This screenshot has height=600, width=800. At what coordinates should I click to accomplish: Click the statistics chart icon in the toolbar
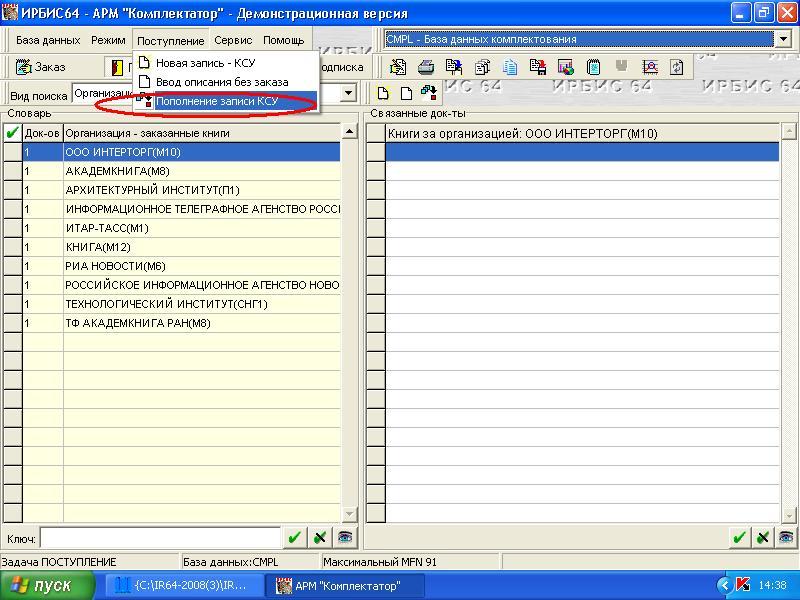coord(566,67)
